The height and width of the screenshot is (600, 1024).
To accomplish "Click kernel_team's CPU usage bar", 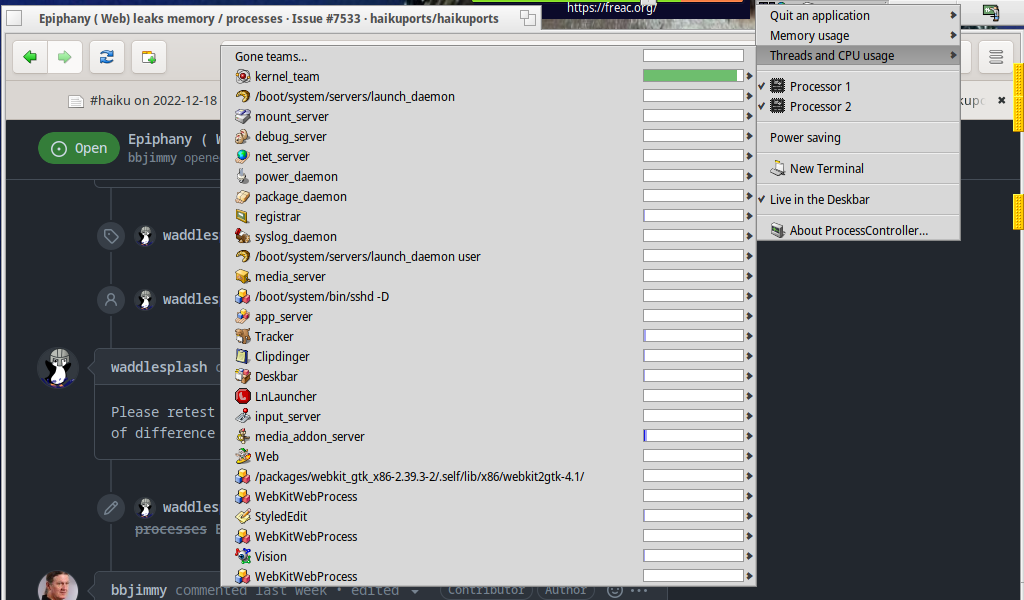I will click(x=691, y=76).
